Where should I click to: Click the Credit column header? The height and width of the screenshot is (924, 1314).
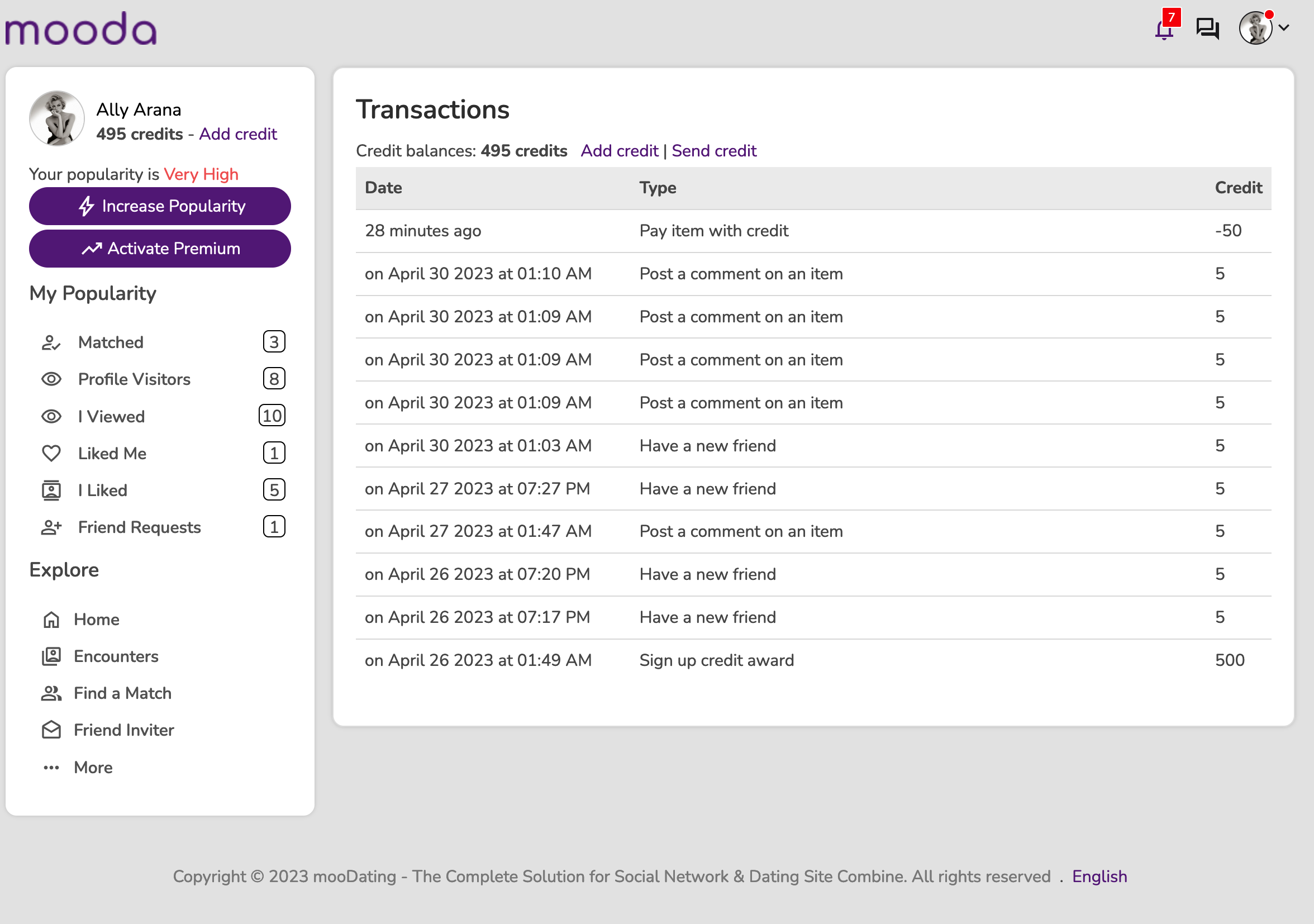1239,188
